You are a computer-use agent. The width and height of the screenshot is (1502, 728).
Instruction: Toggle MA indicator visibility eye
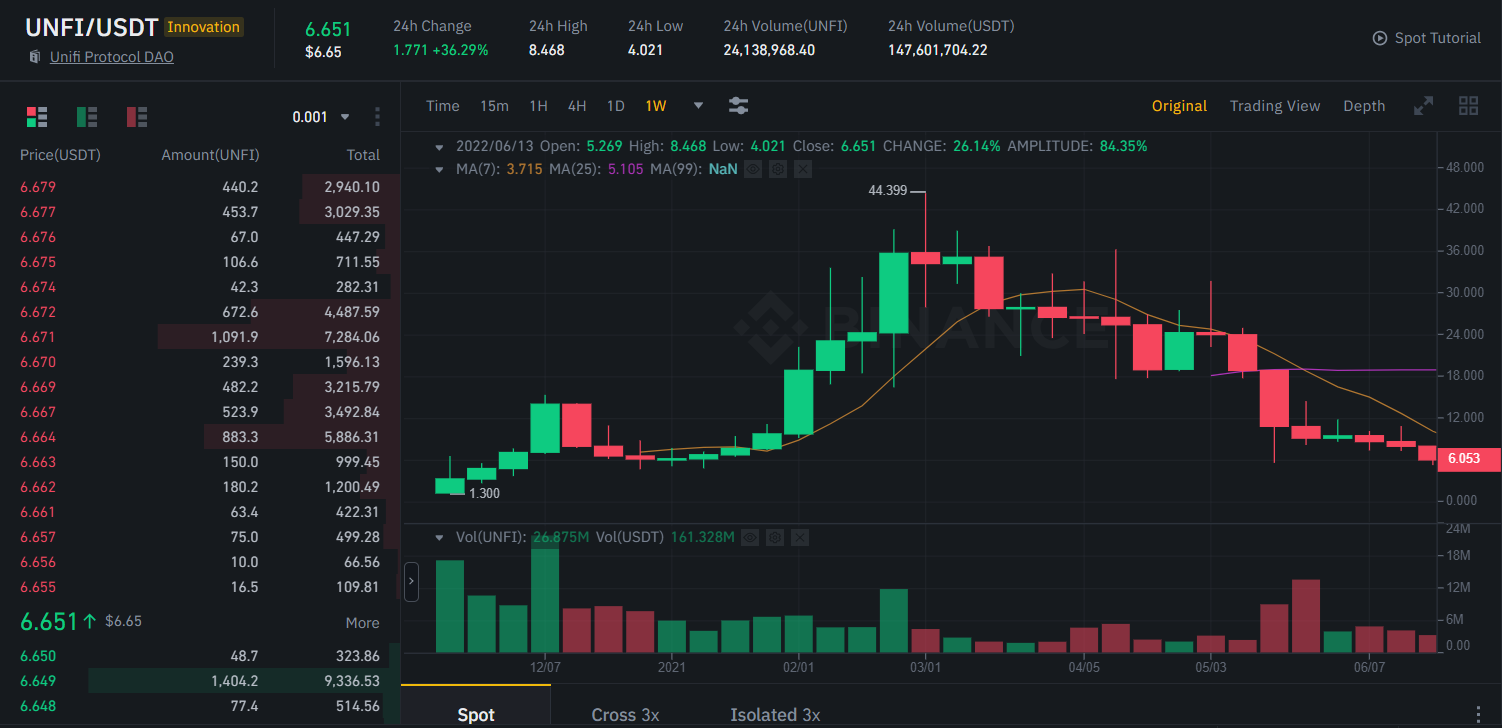753,169
